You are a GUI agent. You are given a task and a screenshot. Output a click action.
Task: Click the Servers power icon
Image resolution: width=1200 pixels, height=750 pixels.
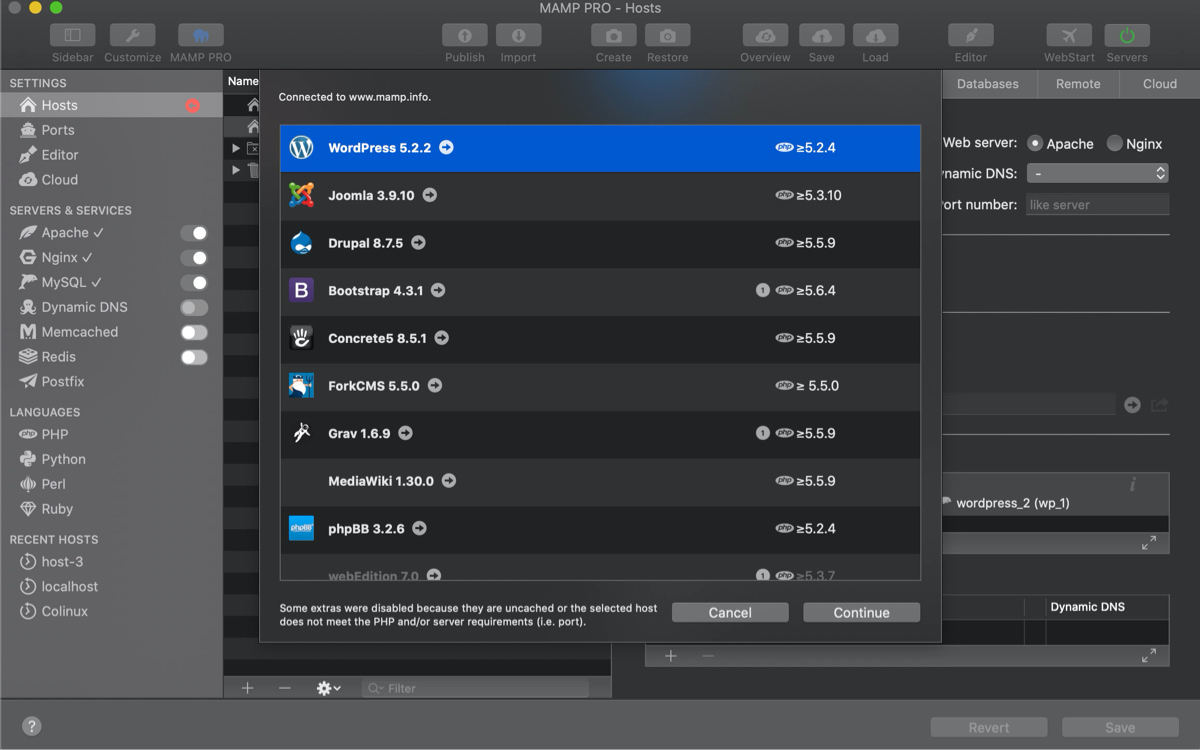tap(1127, 35)
